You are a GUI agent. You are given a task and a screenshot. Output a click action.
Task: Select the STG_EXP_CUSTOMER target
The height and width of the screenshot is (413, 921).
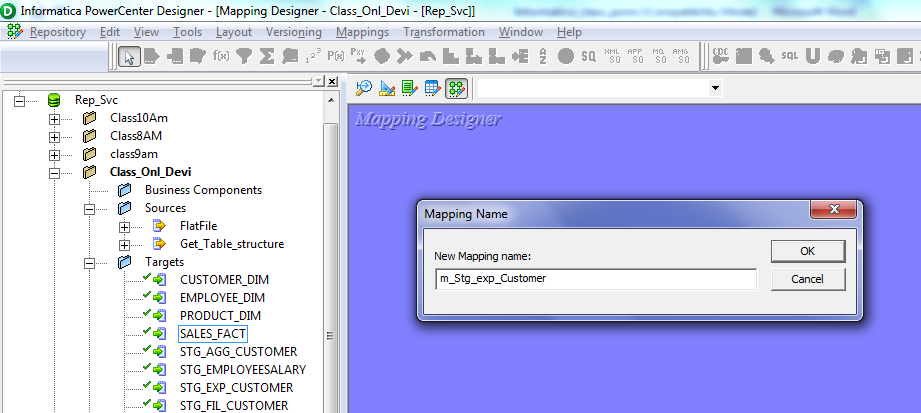point(236,388)
